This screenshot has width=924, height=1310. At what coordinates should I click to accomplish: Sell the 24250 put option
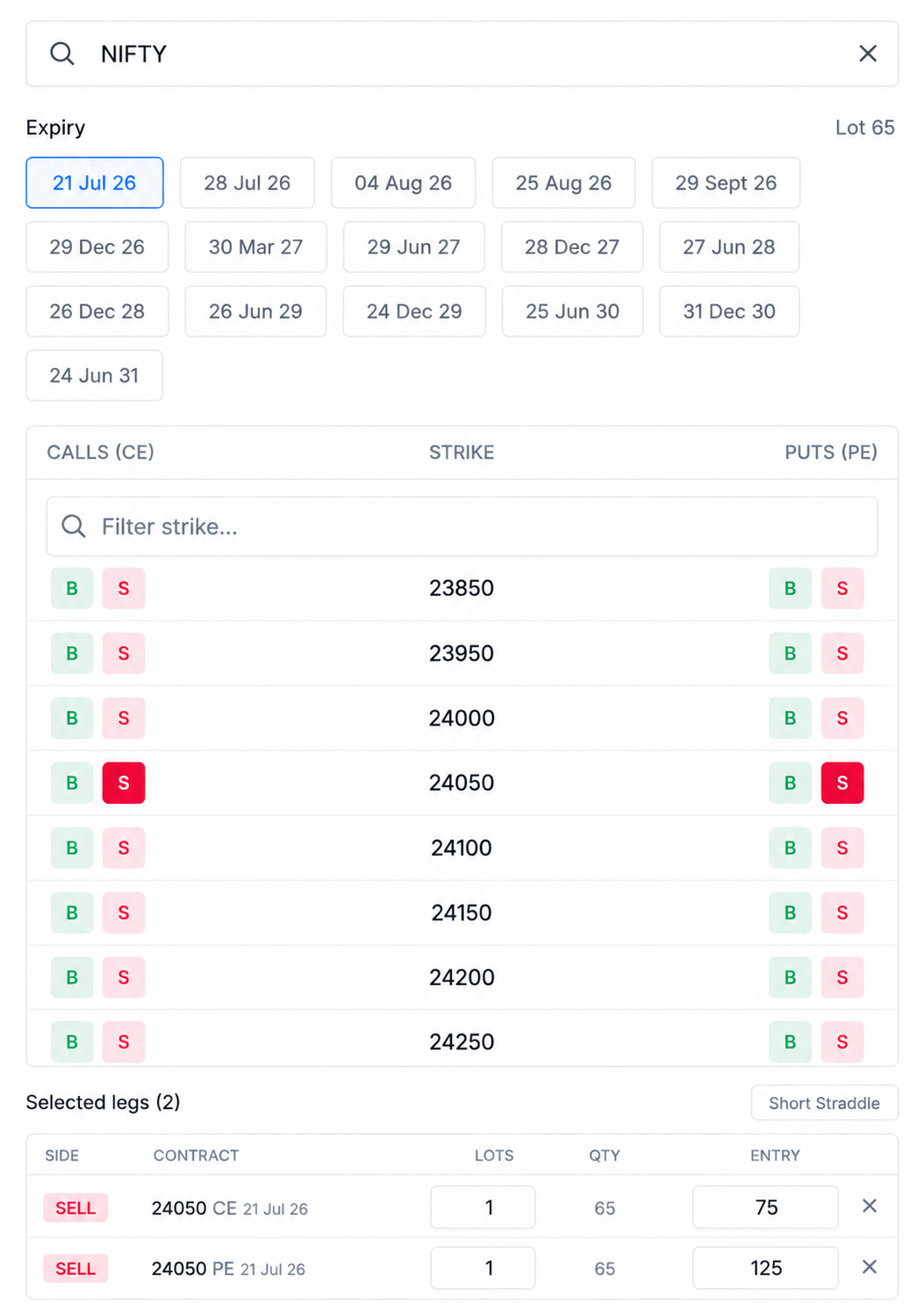pos(842,1042)
